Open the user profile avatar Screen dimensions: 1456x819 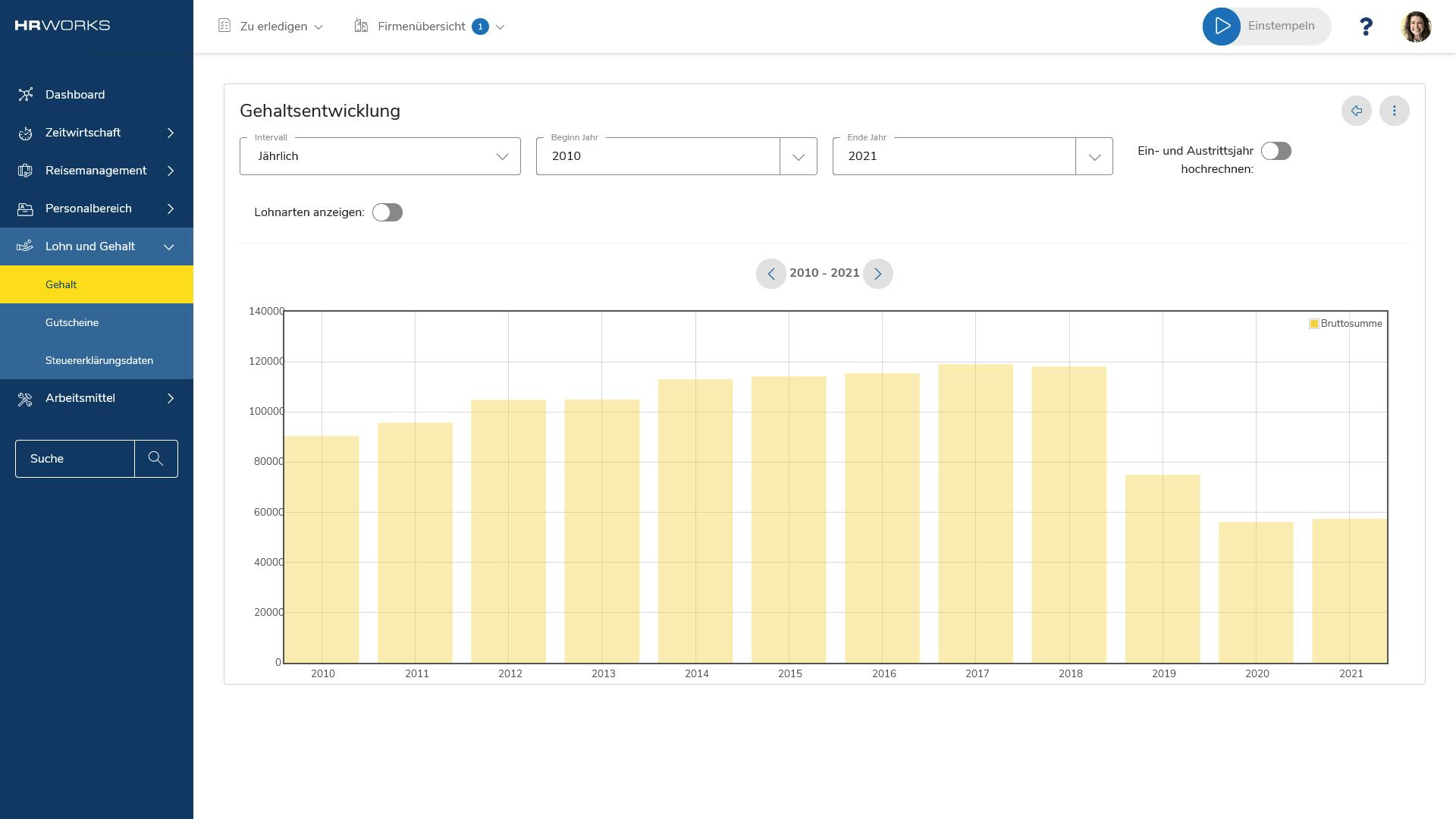(1416, 27)
